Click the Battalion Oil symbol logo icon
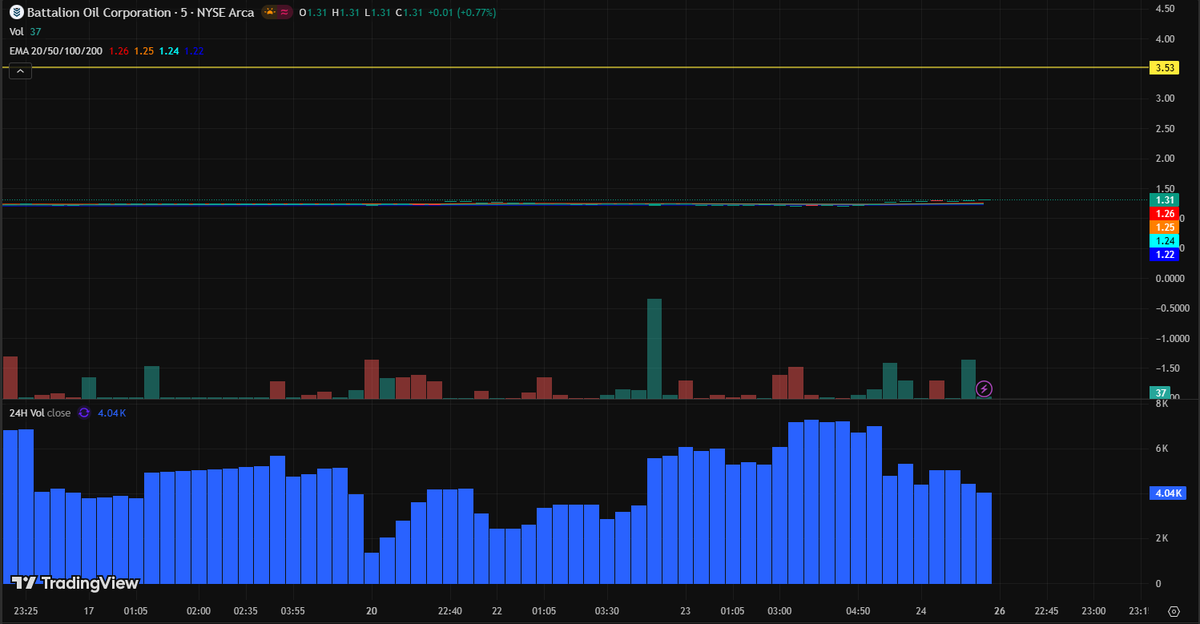1200x624 pixels. click(16, 12)
